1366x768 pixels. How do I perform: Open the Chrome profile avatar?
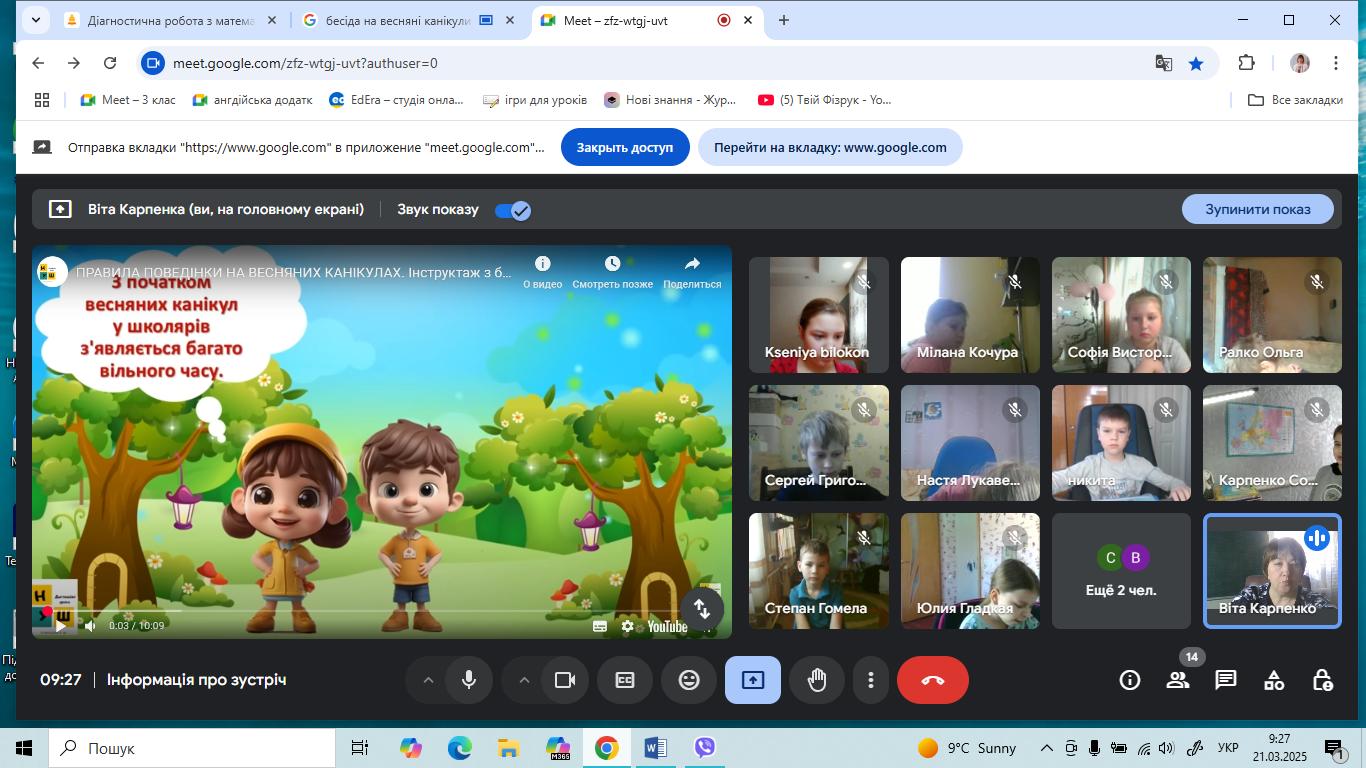[x=1300, y=63]
